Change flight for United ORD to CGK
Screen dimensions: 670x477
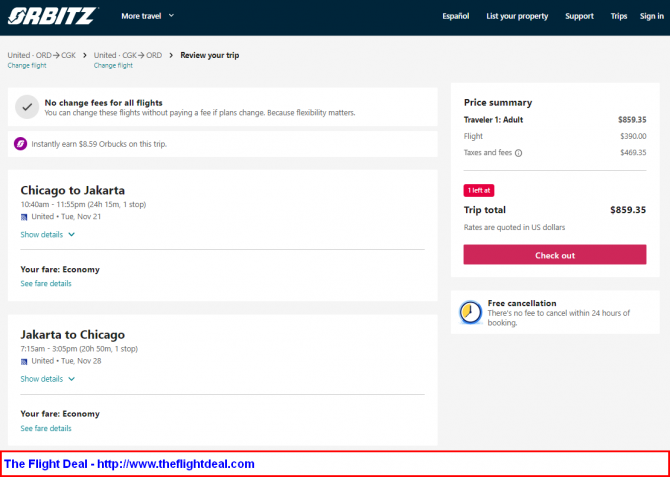click(x=27, y=65)
